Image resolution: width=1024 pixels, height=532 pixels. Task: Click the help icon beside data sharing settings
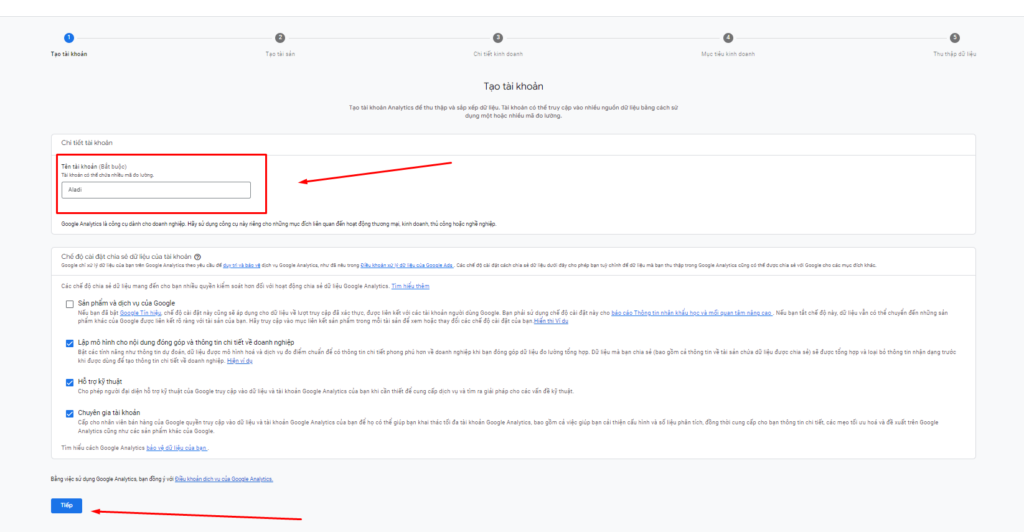pyautogui.click(x=198, y=256)
